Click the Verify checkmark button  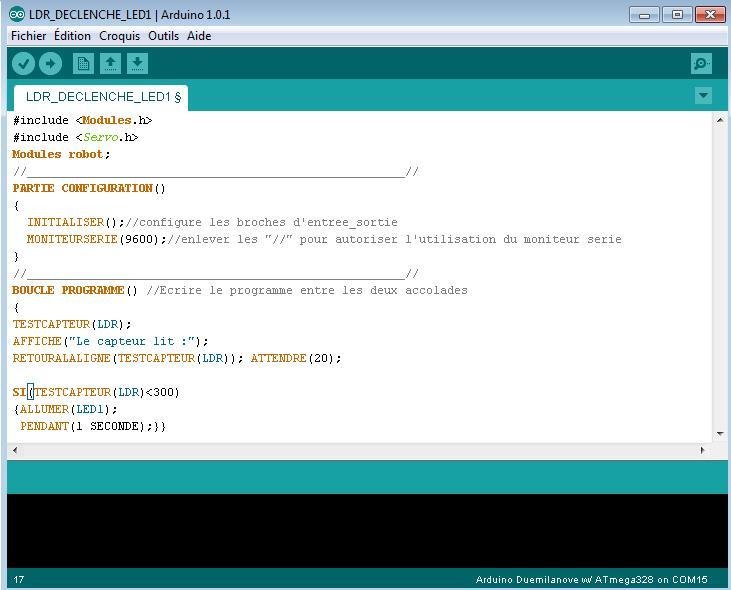(x=23, y=63)
